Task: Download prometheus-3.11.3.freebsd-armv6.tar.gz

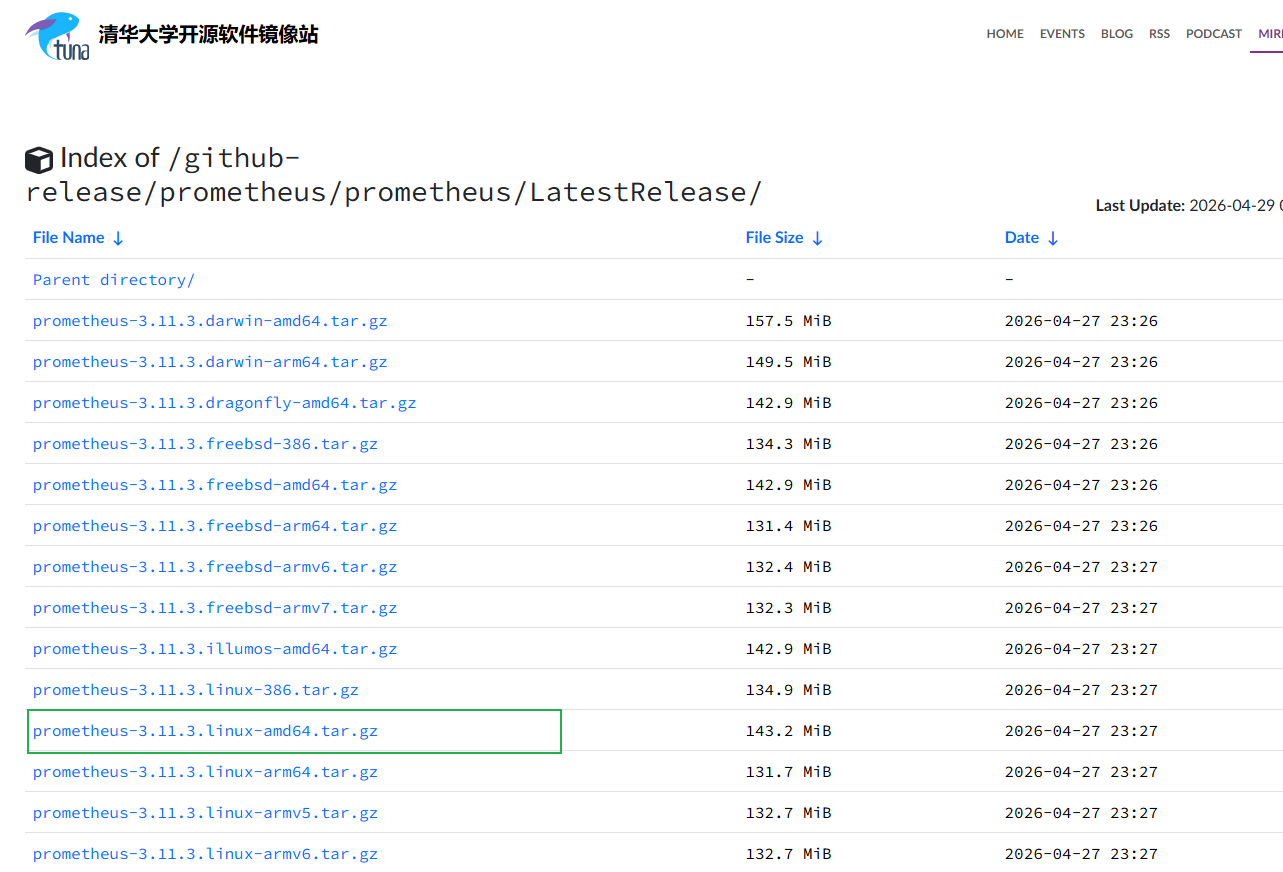Action: 215,567
